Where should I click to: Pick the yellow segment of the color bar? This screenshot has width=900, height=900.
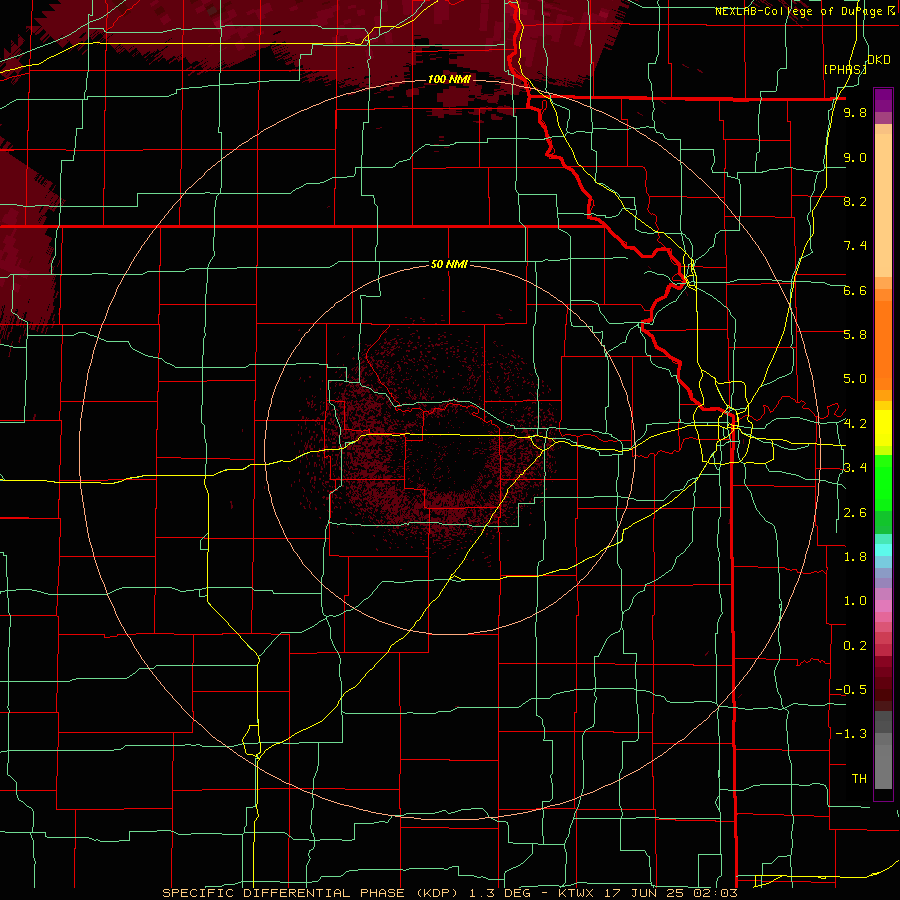pos(883,428)
